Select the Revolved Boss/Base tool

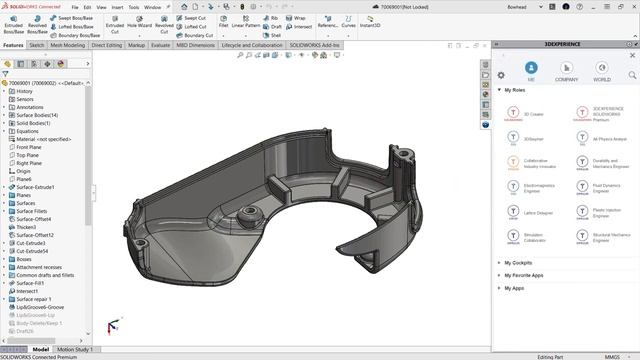tap(37, 25)
